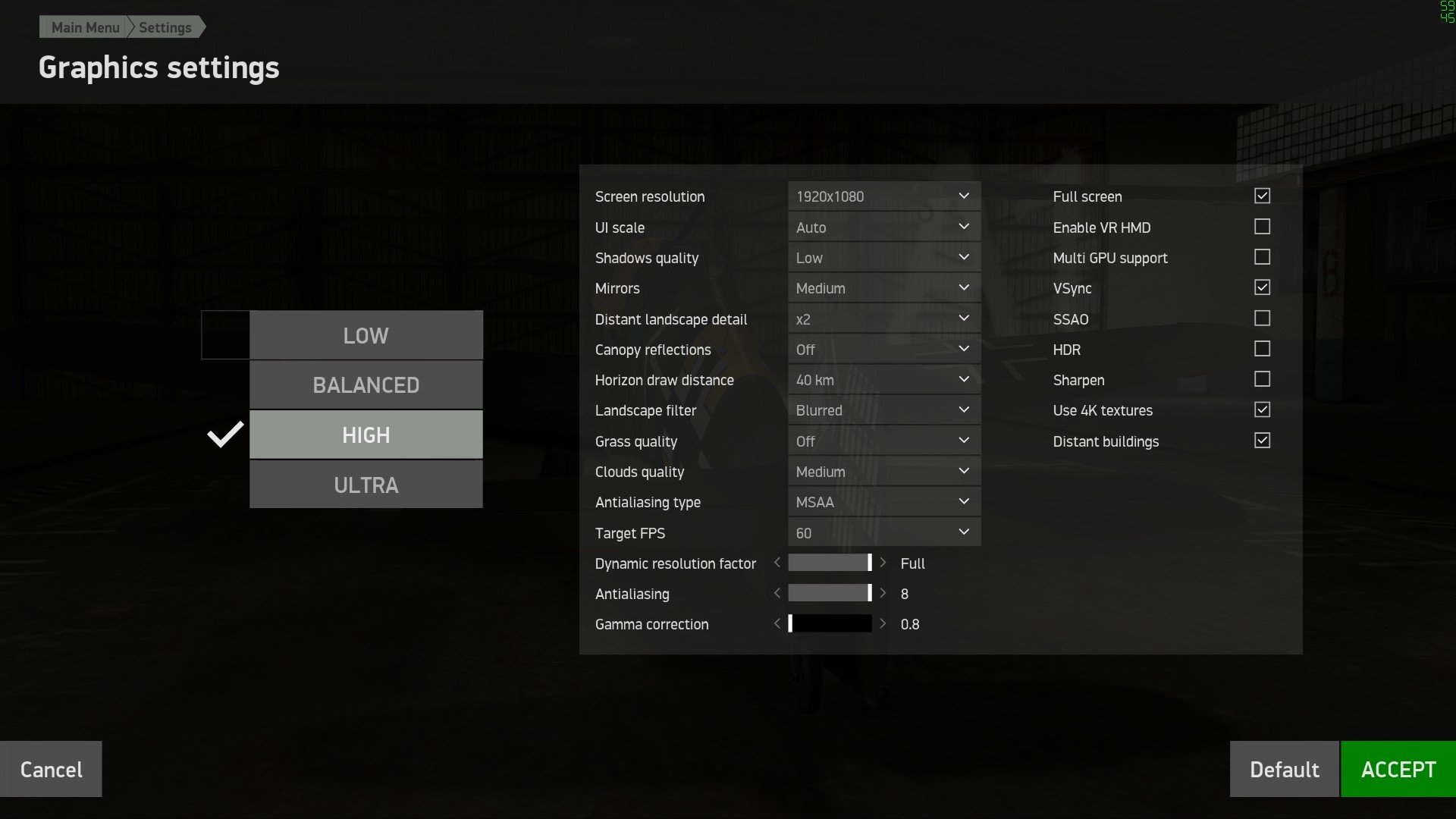Click the Gamma correction slider bar

830,623
